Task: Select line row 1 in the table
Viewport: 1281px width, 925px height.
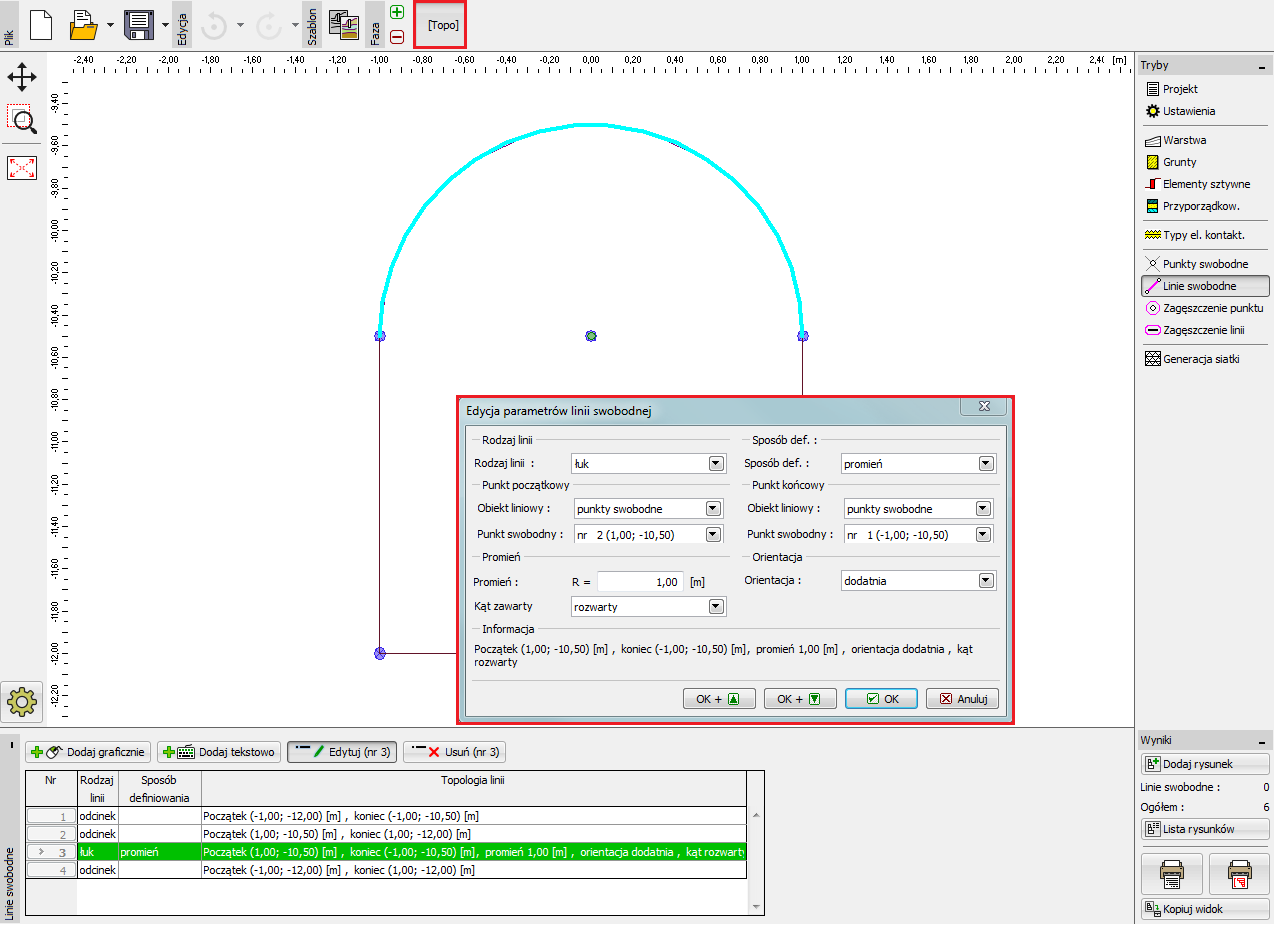Action: pos(386,816)
